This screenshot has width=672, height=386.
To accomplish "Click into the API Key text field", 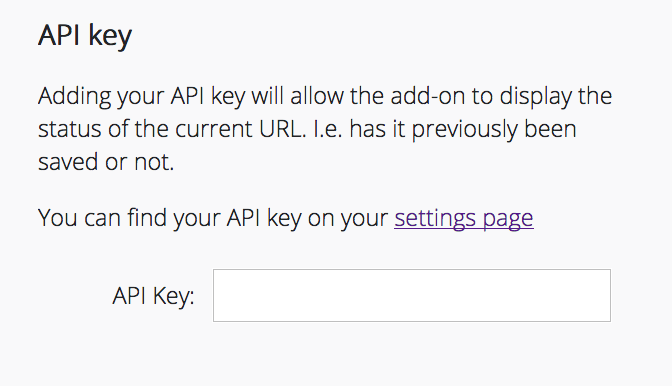I will [412, 295].
